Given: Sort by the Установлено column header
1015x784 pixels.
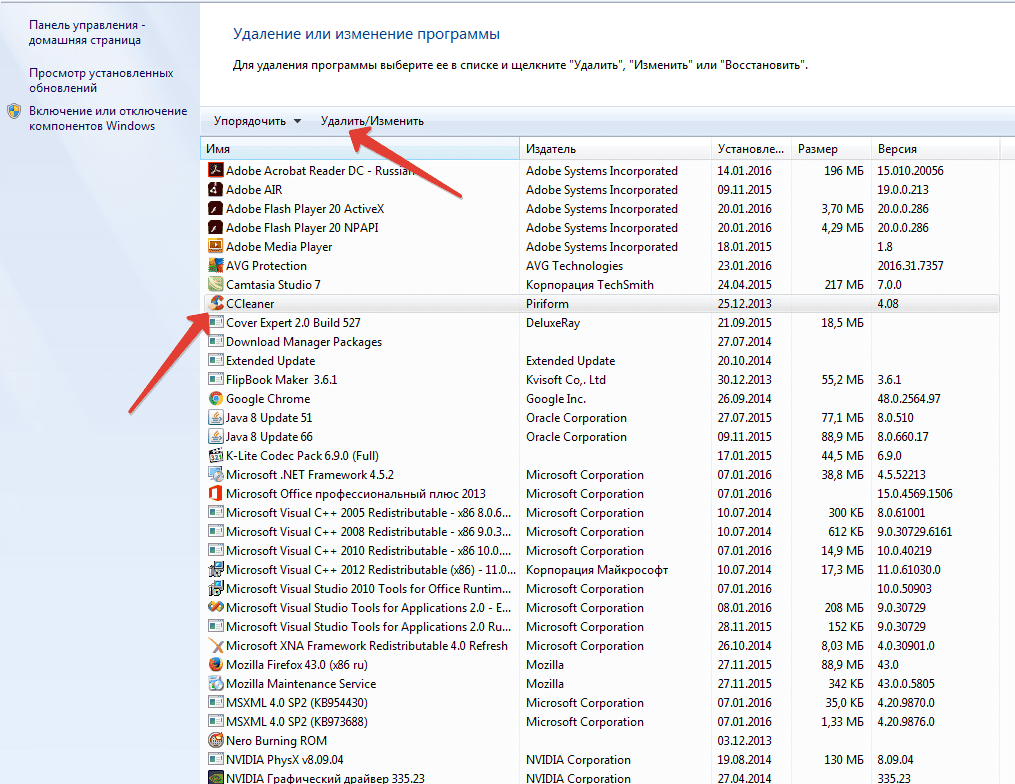Looking at the screenshot, I should tap(751, 149).
